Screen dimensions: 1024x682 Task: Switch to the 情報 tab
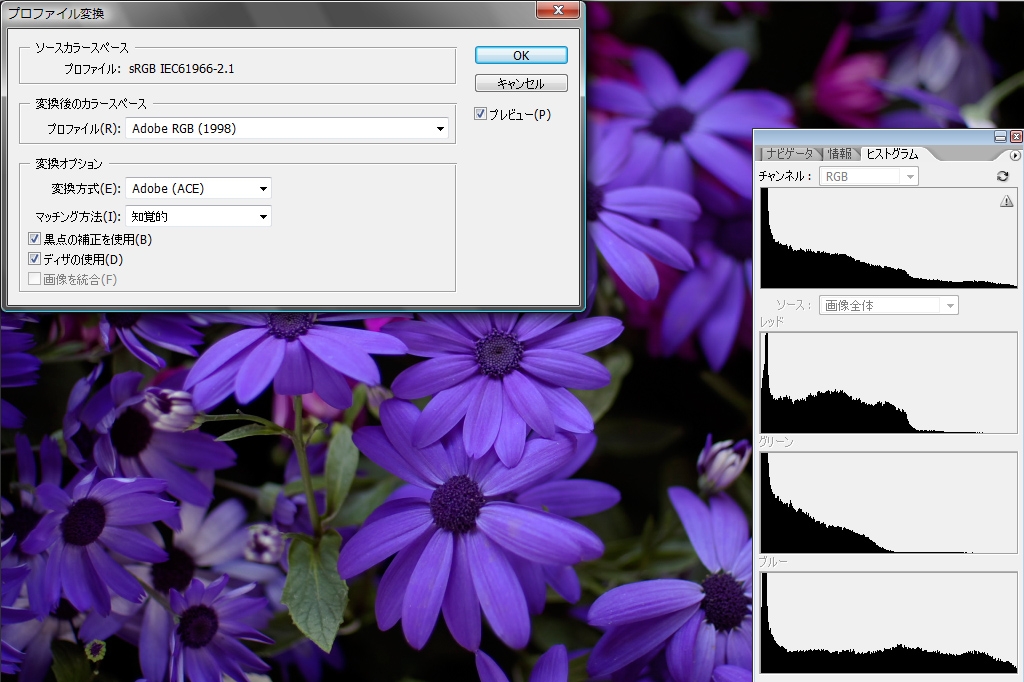(x=839, y=154)
